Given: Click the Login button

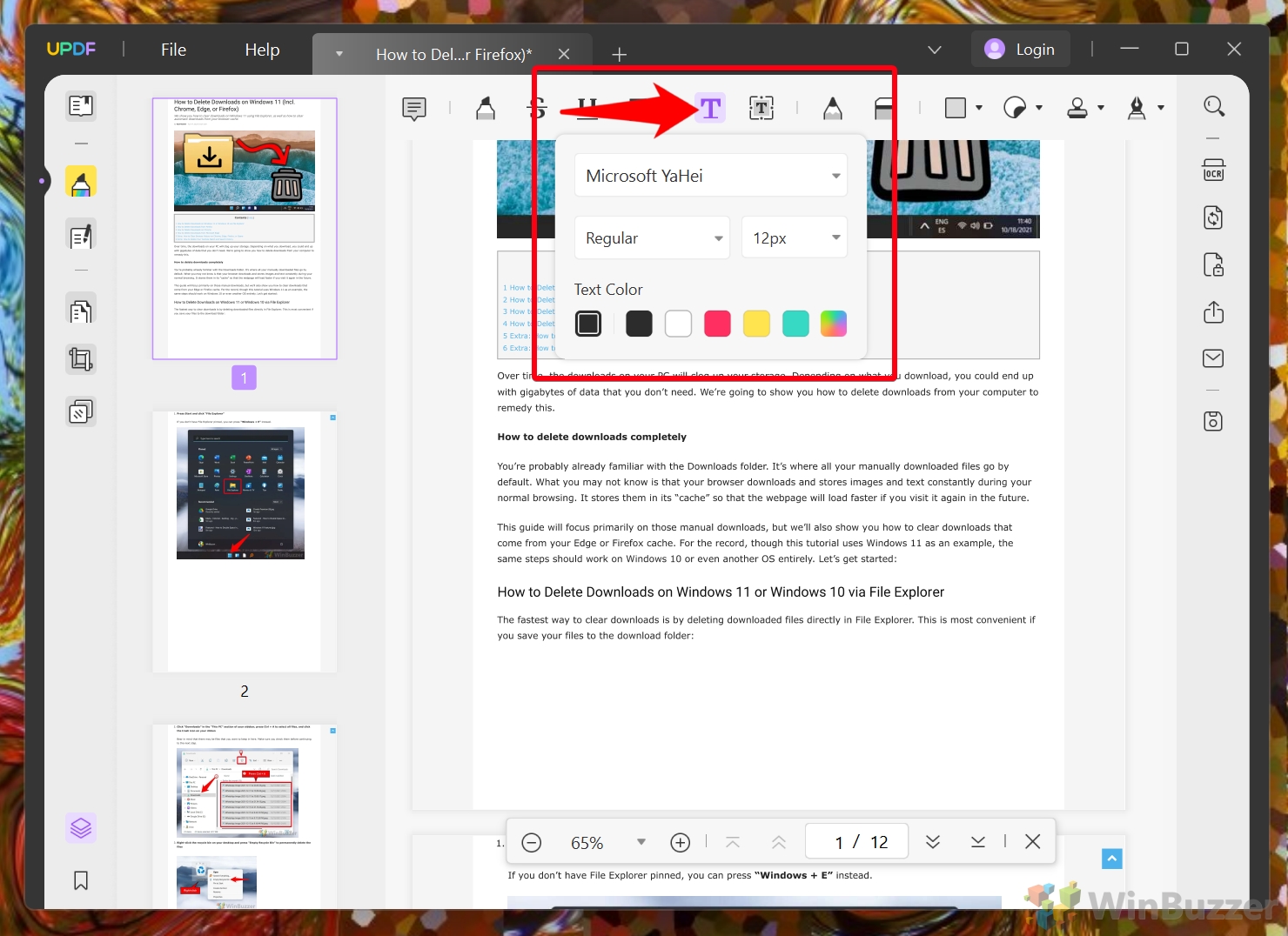Looking at the screenshot, I should [x=1020, y=50].
